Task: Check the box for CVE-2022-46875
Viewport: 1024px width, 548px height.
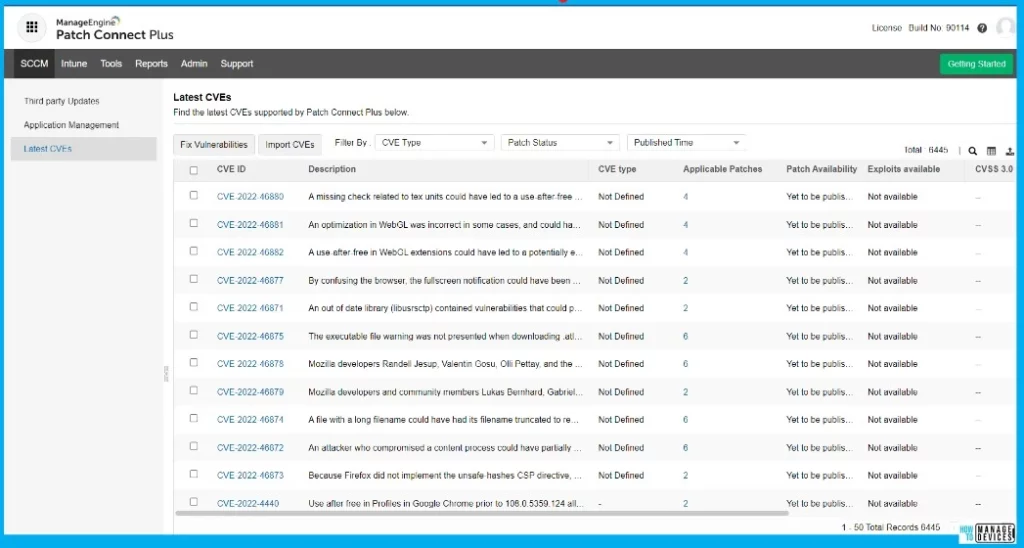Action: tap(193, 335)
